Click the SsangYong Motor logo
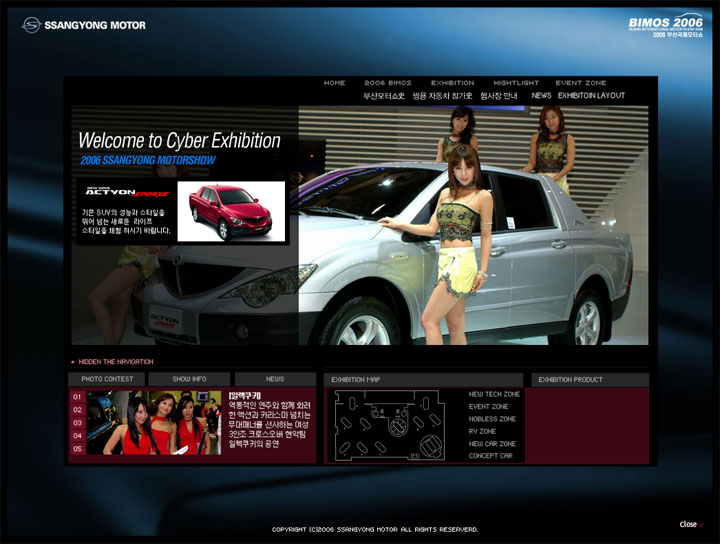The image size is (720, 544). [84, 25]
